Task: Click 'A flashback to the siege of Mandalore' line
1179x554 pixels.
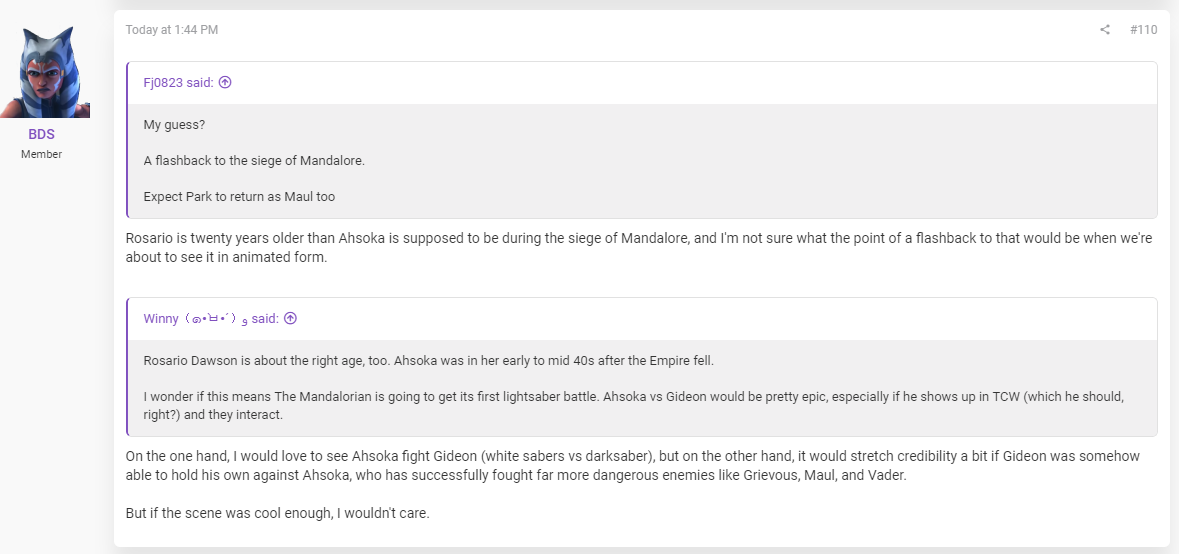Action: tap(254, 161)
